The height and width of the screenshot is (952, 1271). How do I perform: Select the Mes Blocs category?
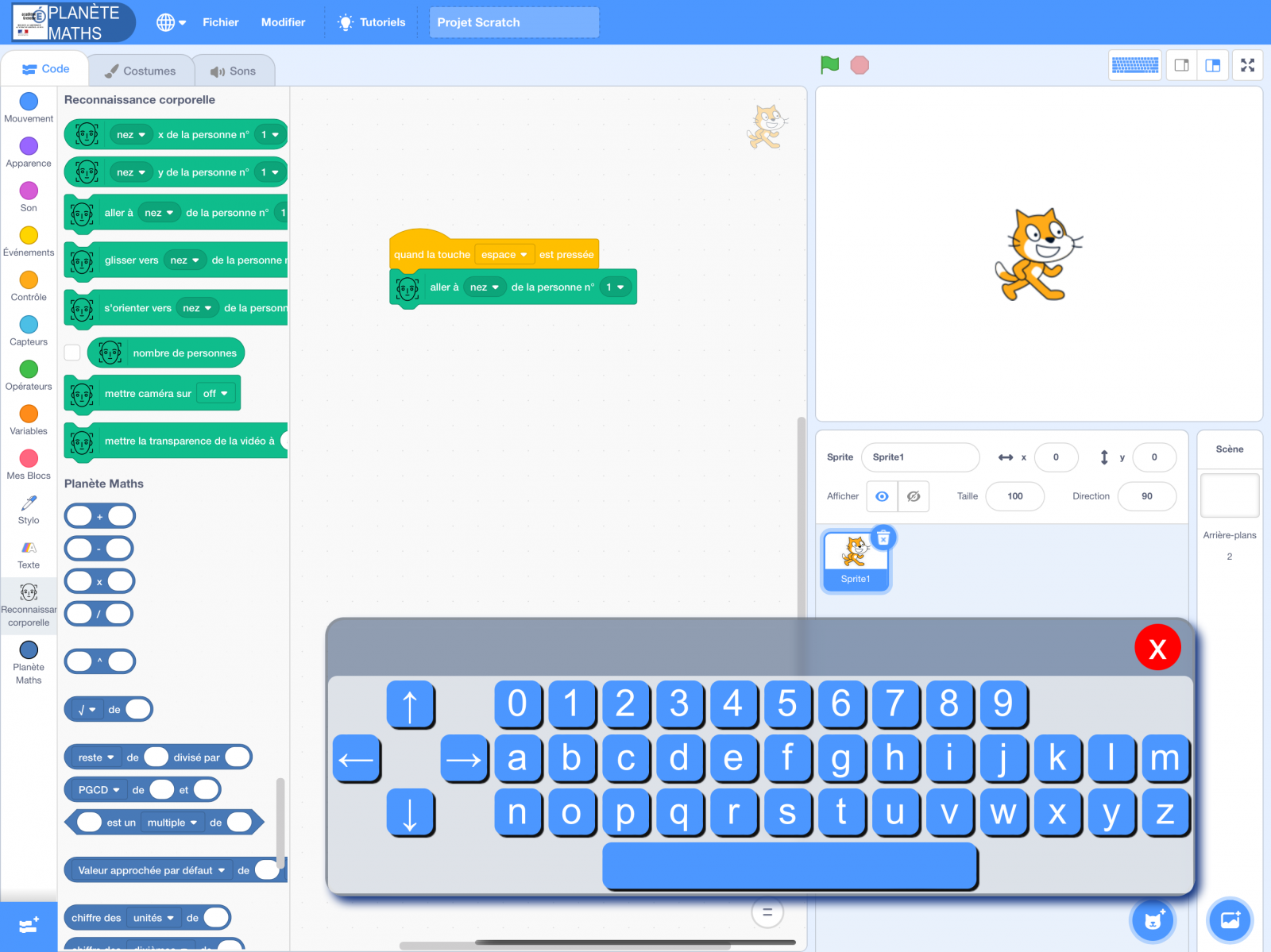pos(29,464)
